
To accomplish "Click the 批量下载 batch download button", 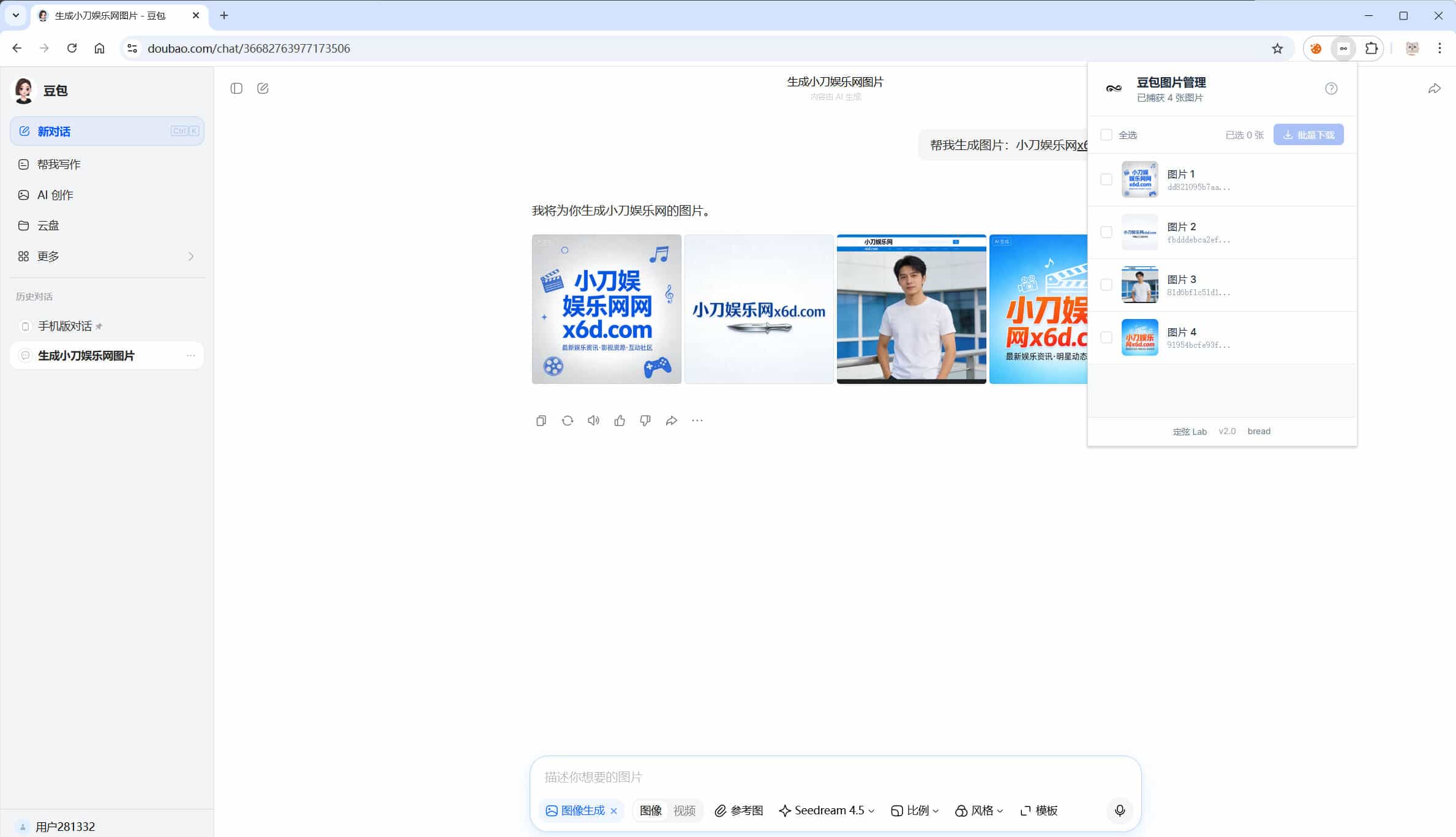I will coord(1308,134).
